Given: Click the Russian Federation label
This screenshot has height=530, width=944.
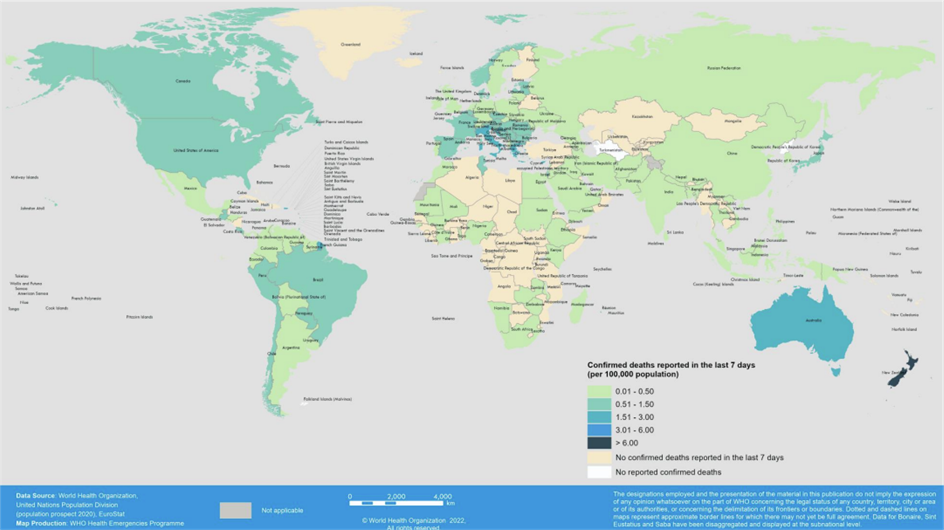Looking at the screenshot, I should click(x=727, y=68).
